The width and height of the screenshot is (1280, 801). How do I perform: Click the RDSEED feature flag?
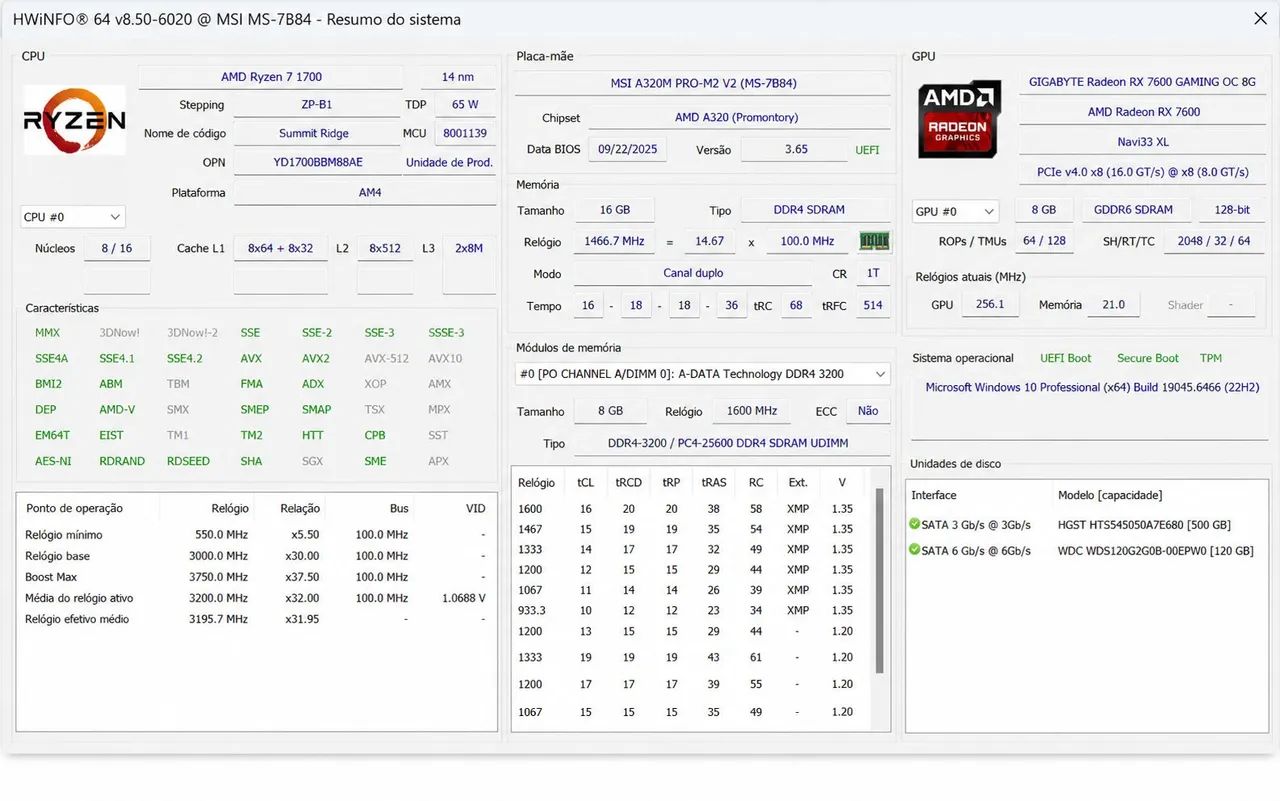(188, 461)
